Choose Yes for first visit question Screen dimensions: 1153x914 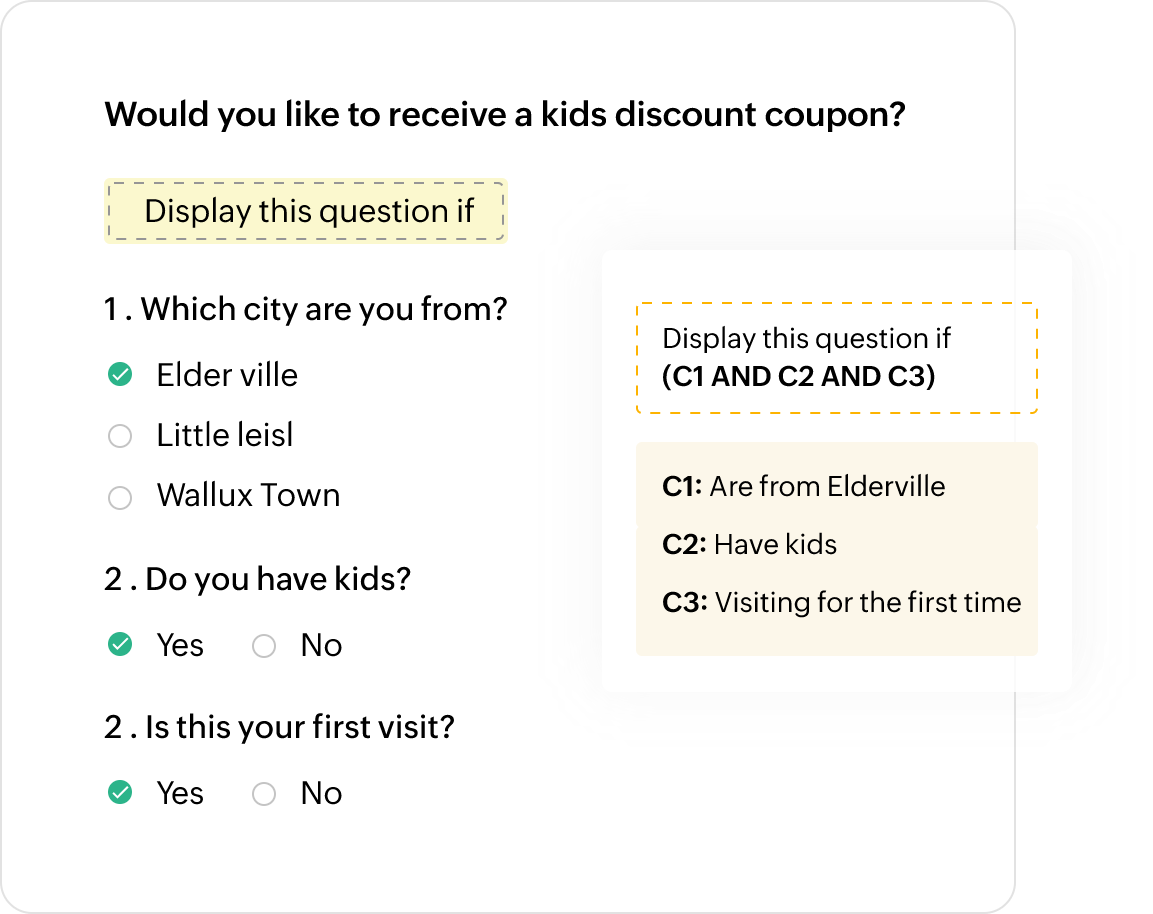(x=120, y=793)
